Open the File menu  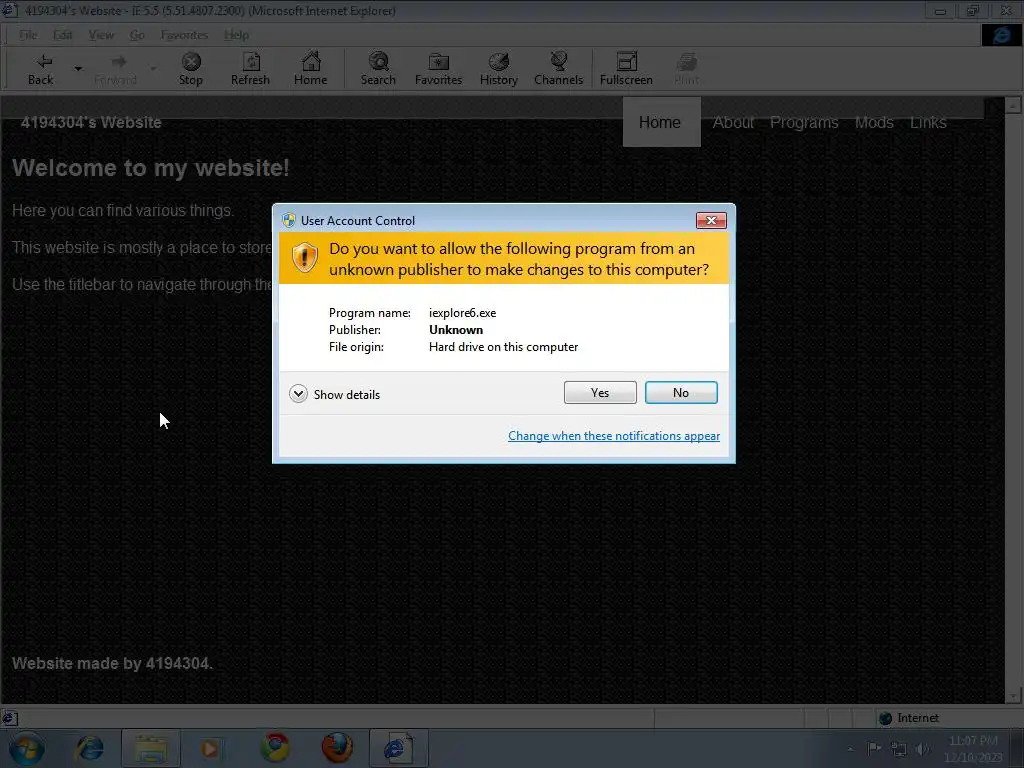coord(28,35)
